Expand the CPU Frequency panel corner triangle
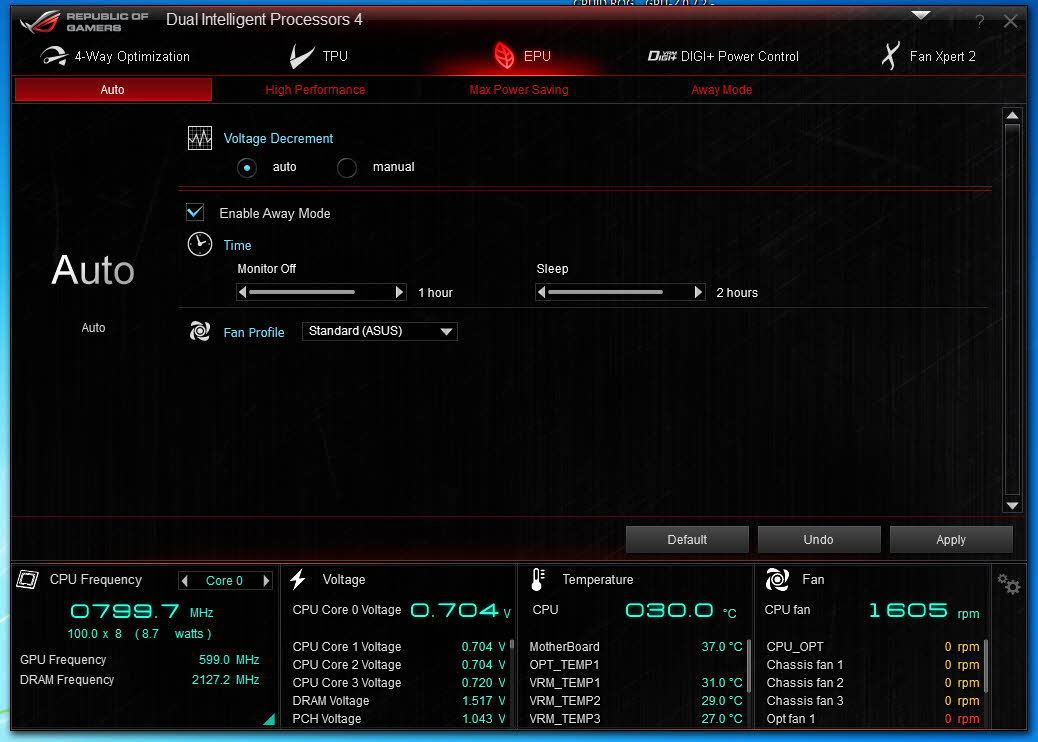The width and height of the screenshot is (1038, 742). coord(268,719)
